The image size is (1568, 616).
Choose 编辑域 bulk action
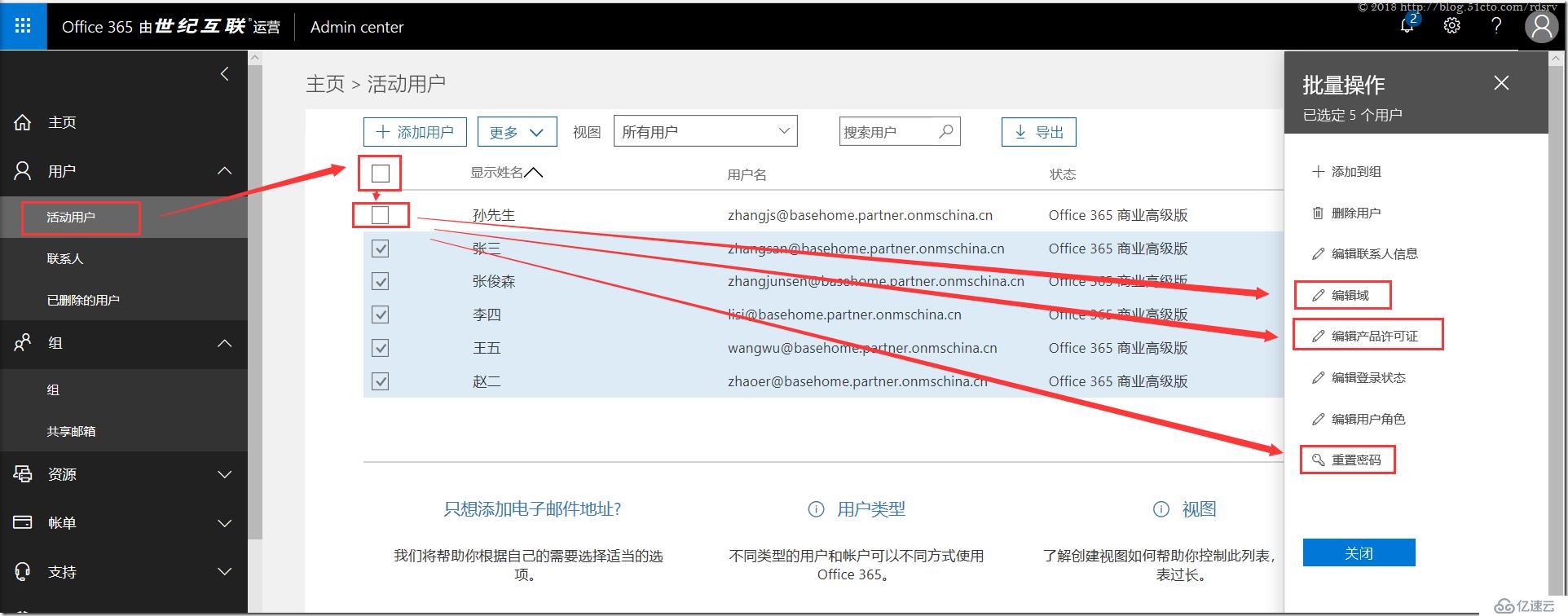[1341, 295]
